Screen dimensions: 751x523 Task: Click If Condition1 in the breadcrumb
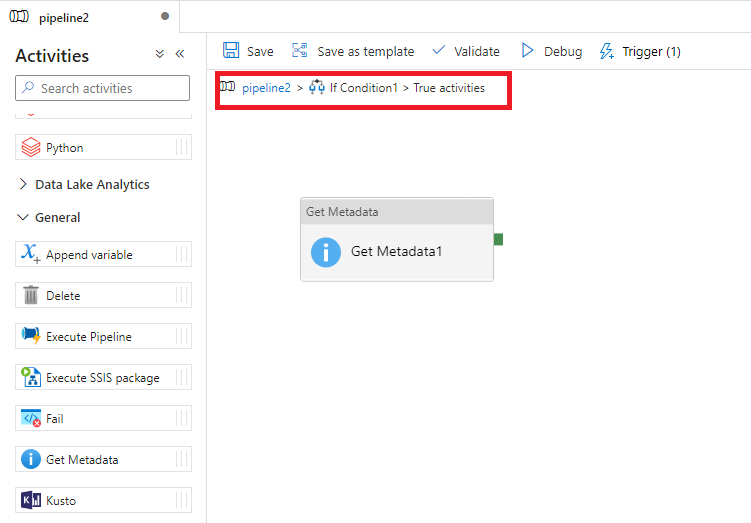click(364, 88)
